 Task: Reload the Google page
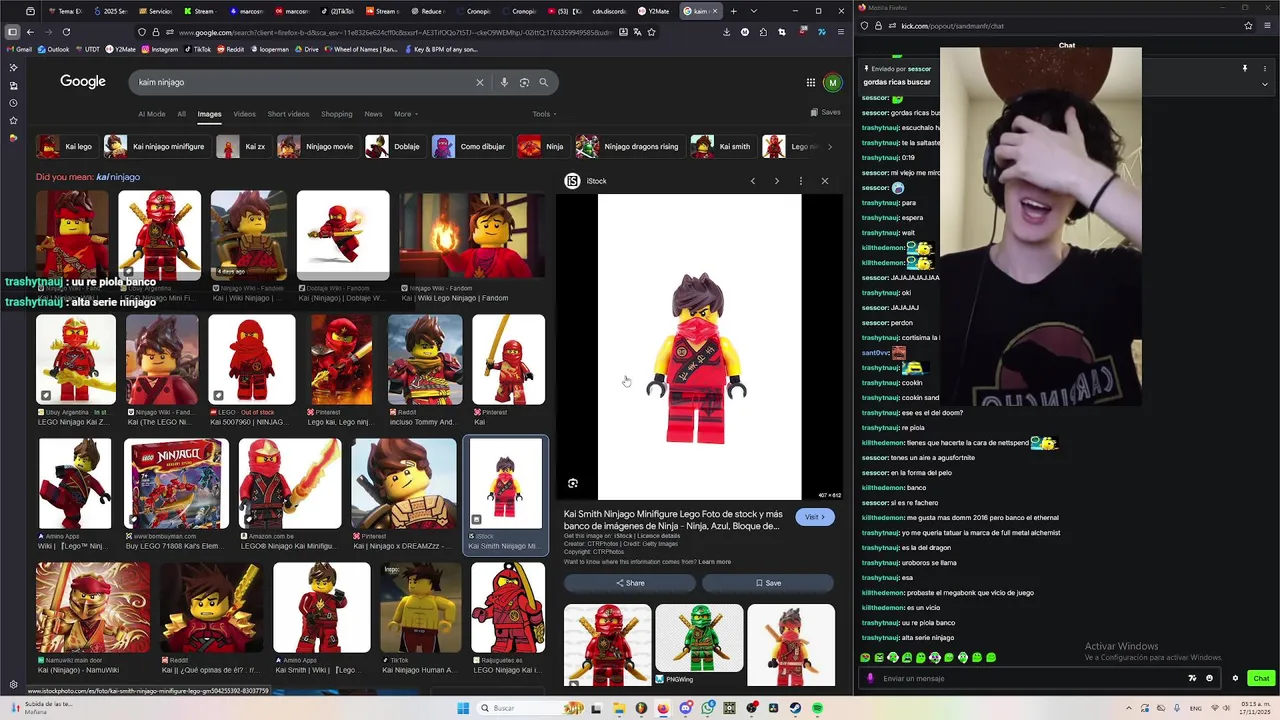coord(66,32)
